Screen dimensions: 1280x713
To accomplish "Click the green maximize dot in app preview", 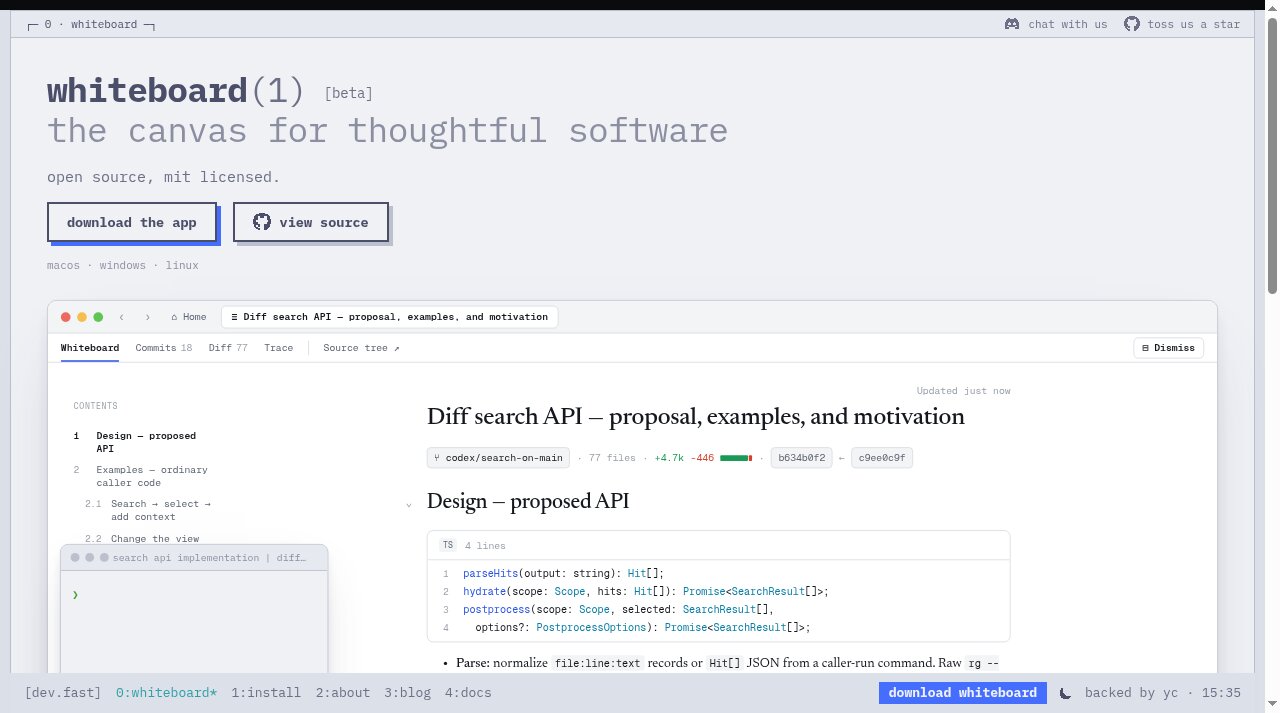I will [x=98, y=317].
